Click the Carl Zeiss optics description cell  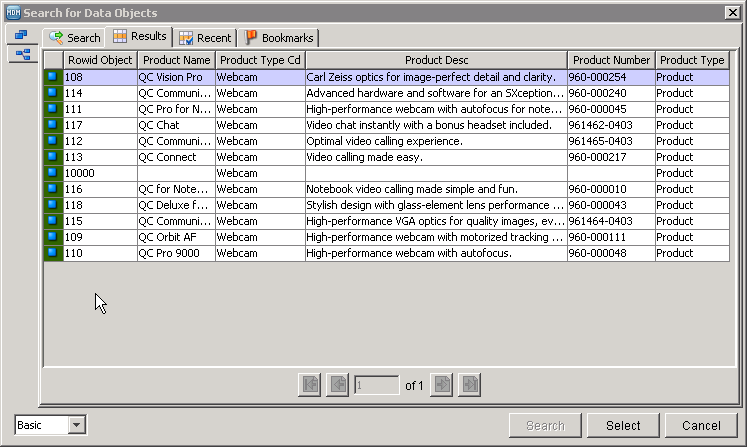(436, 77)
